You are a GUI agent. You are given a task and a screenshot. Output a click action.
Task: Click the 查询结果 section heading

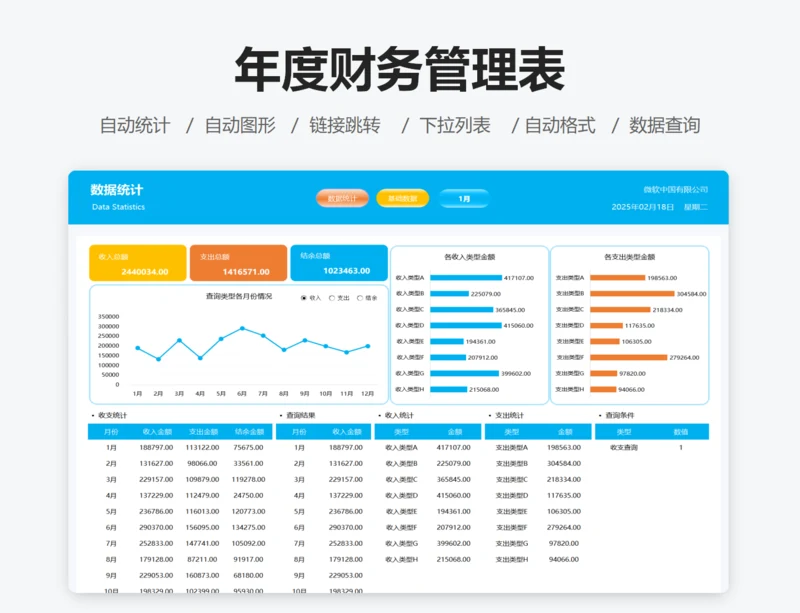point(301,415)
